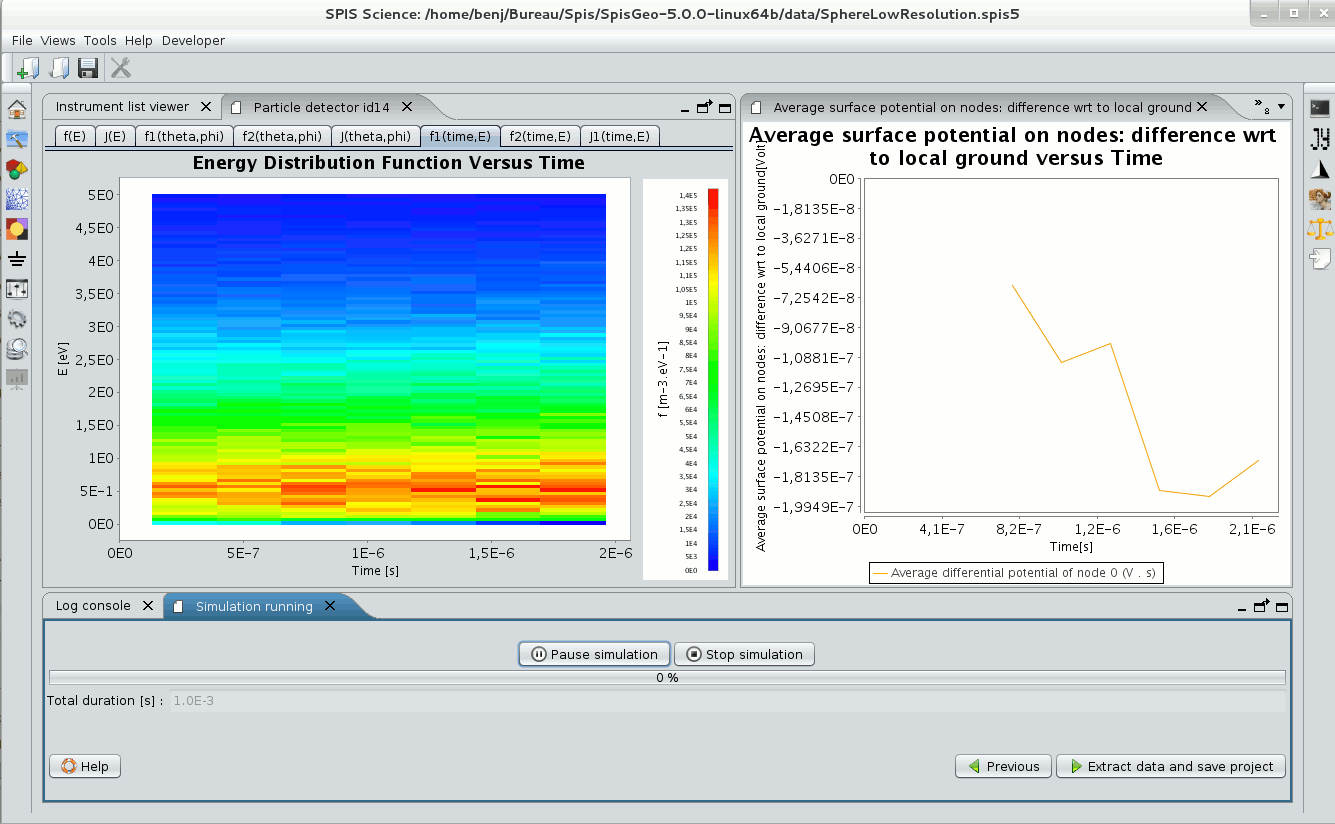Select the electrical ground symbol icon
This screenshot has height=824, width=1335.
pos(17,259)
